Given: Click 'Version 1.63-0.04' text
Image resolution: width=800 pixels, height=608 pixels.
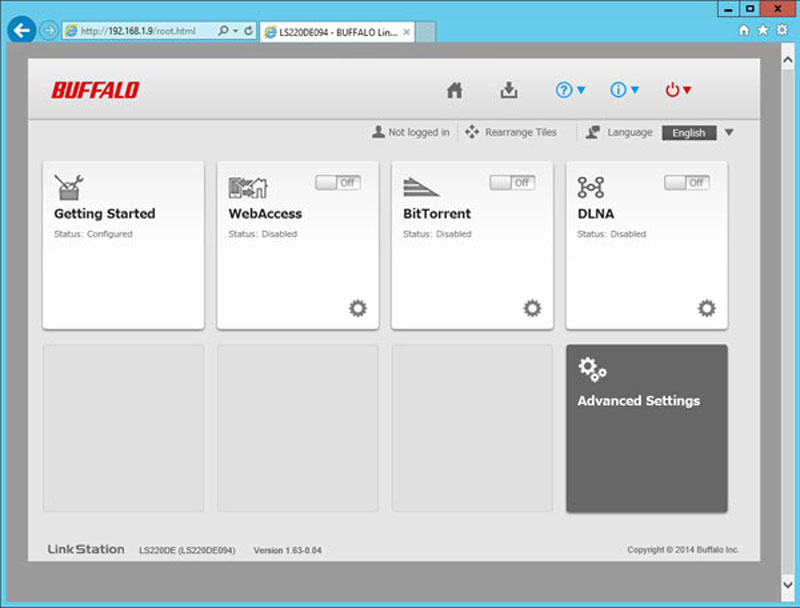Looking at the screenshot, I should click(287, 550).
